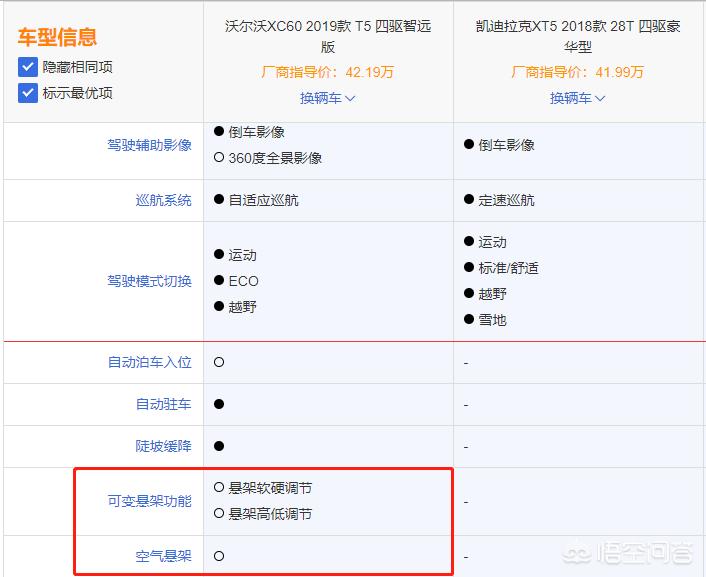Open the 驾驶模式切换 spec link

point(149,281)
